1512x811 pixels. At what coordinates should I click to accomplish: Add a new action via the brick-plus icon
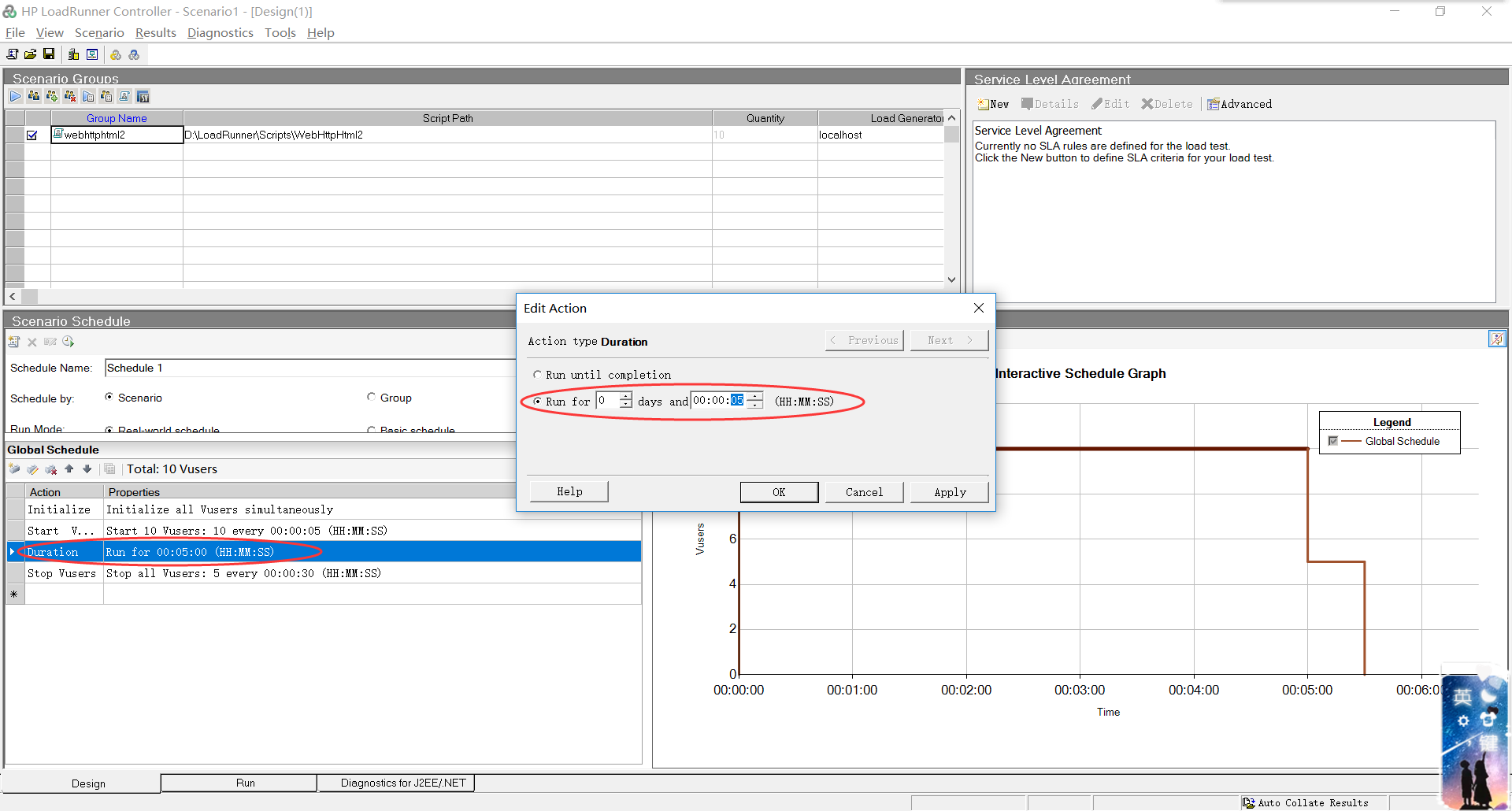click(15, 468)
